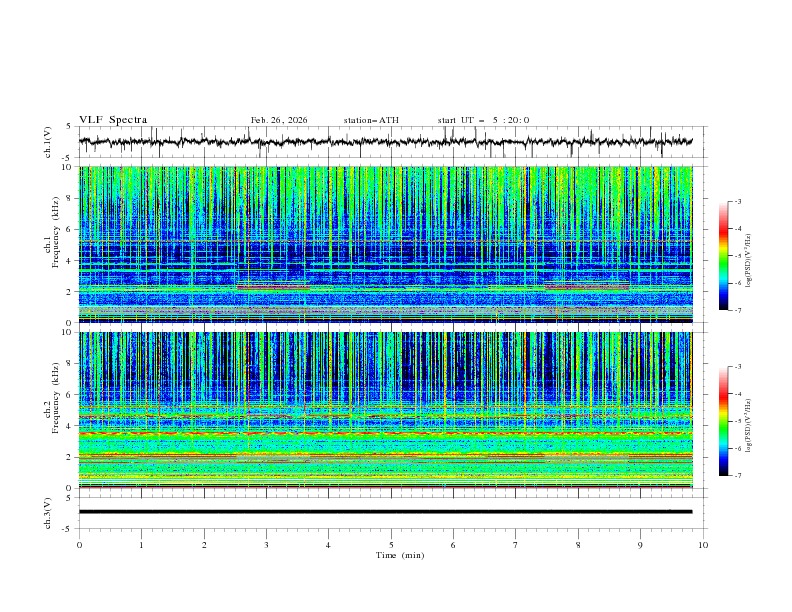Click the red band in ch.1 spectrogram near 8 minutes
The image size is (792, 612).
(x=587, y=287)
